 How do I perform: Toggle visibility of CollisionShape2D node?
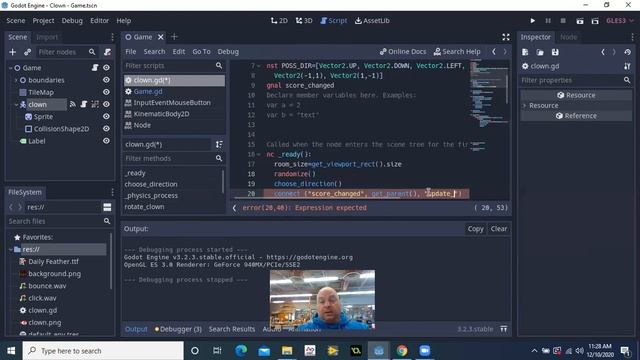pos(107,129)
